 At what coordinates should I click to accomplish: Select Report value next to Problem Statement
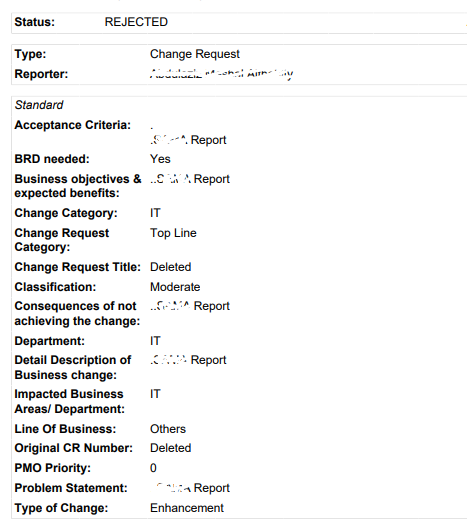[x=212, y=488]
